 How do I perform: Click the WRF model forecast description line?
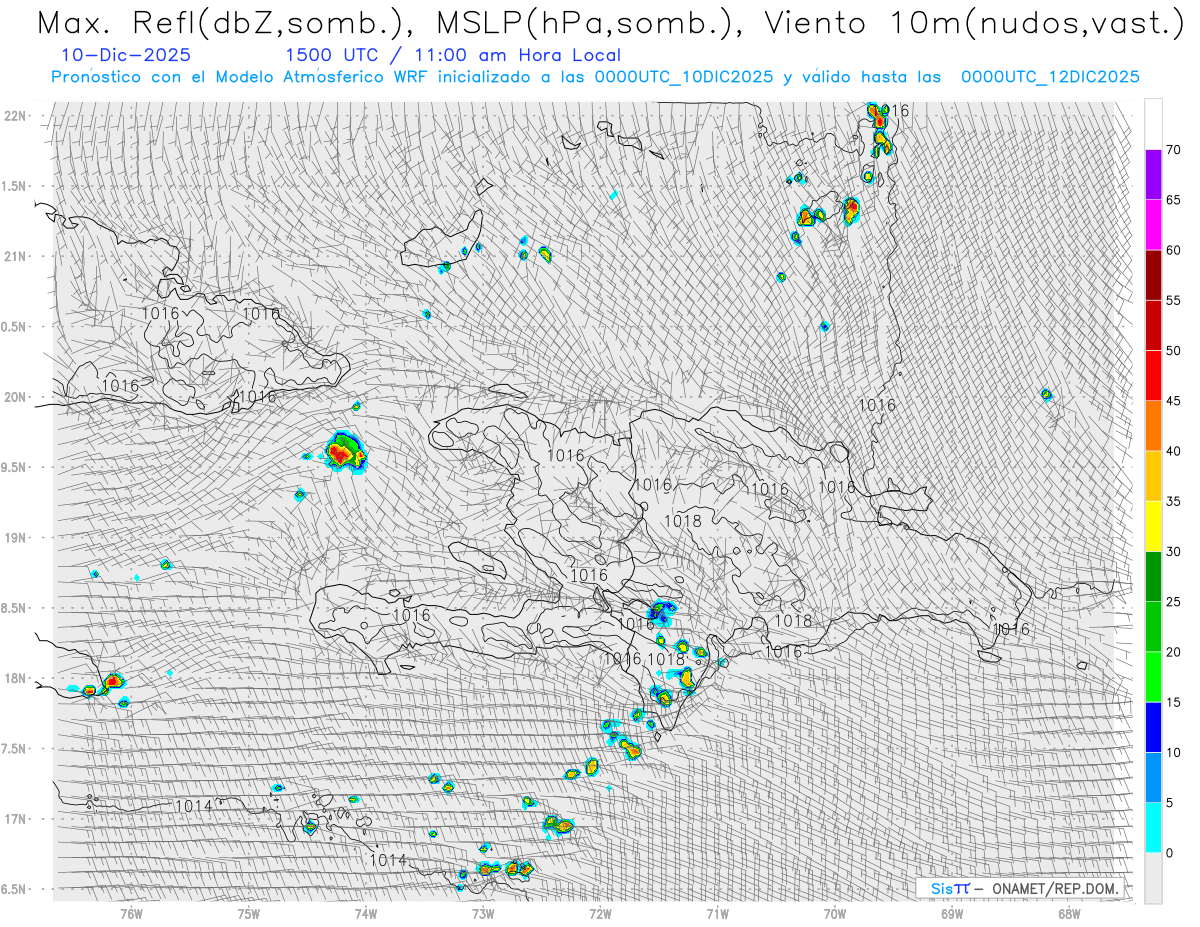(595, 77)
